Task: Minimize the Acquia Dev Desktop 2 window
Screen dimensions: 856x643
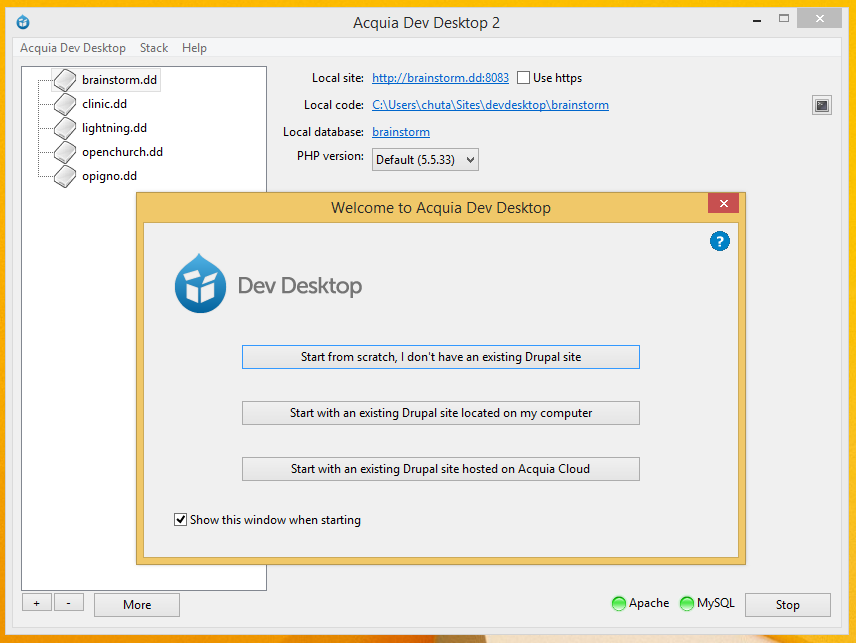Action: 757,20
